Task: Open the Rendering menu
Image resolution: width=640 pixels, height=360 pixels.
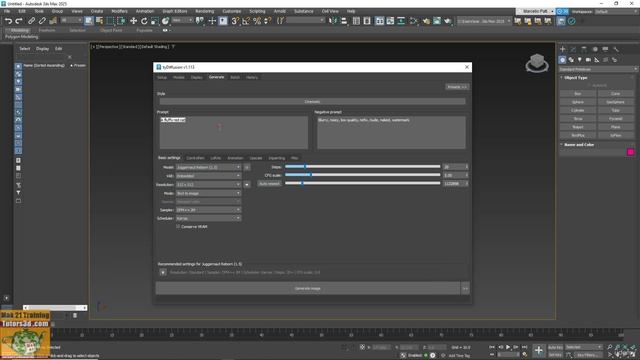Action: [x=204, y=11]
